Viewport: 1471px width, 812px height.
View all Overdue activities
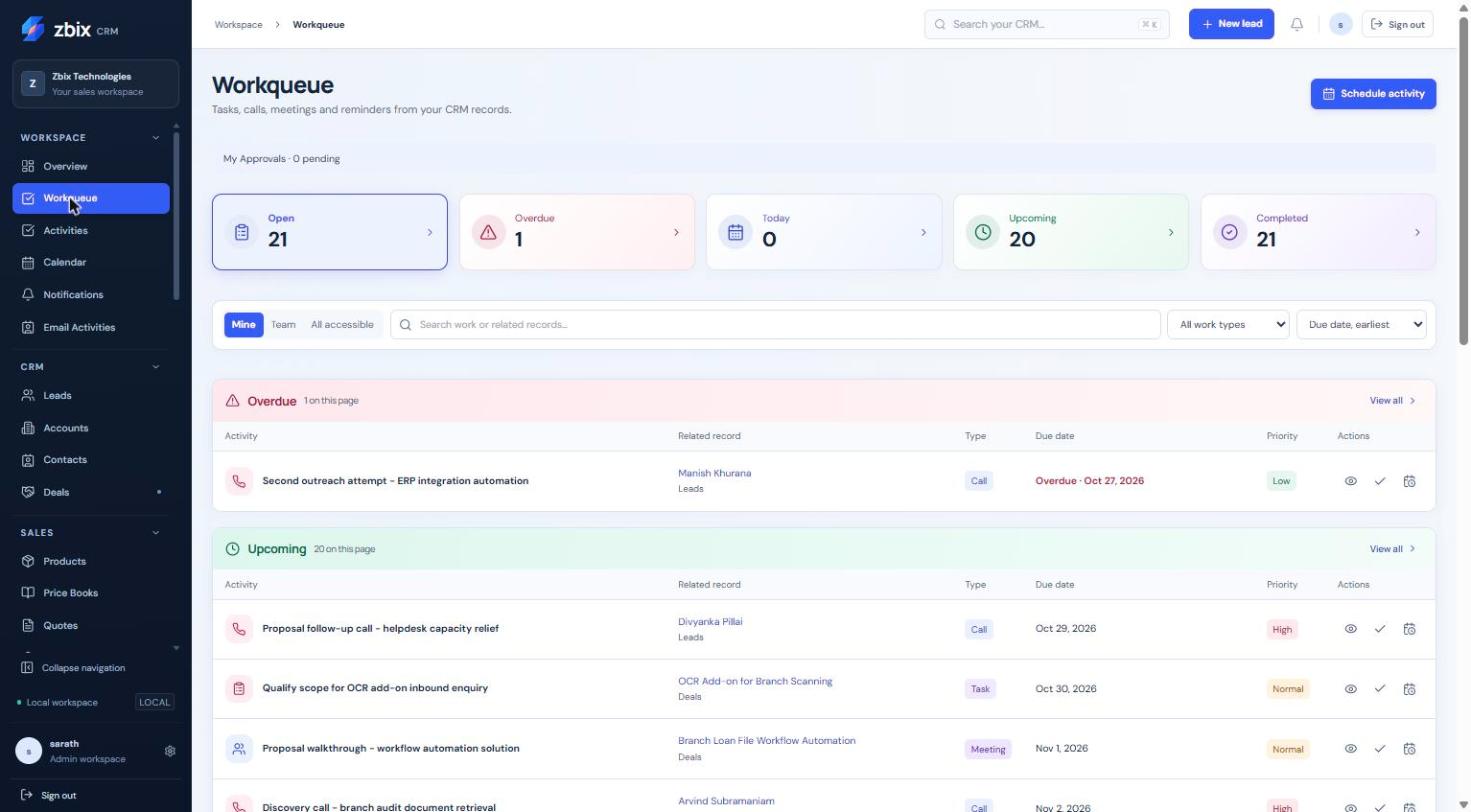tap(1392, 400)
